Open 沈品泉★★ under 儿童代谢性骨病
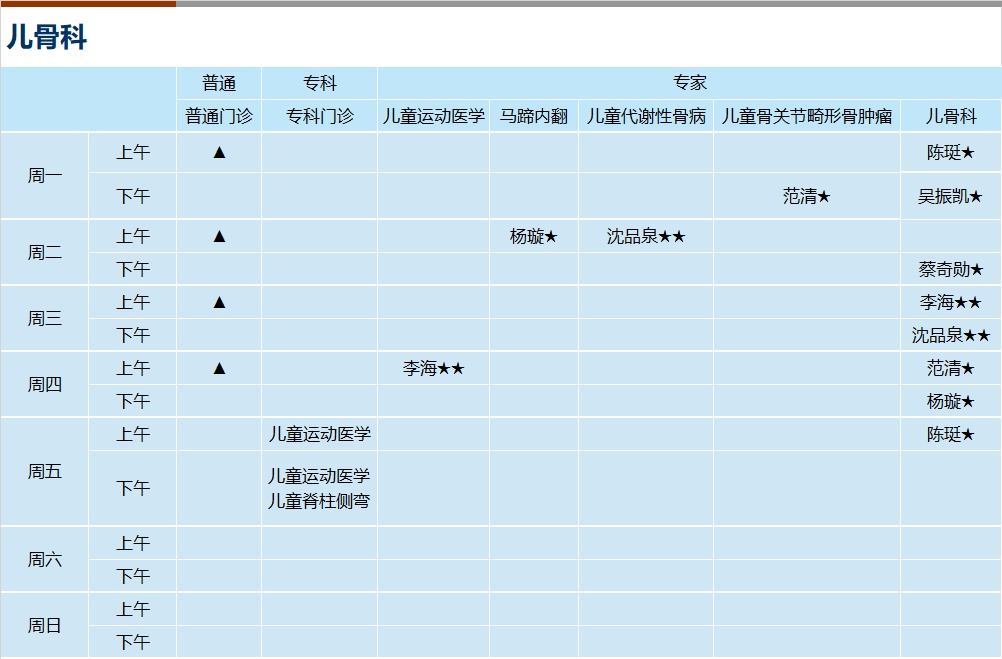Viewport: 1002px width, 659px height. 645,236
